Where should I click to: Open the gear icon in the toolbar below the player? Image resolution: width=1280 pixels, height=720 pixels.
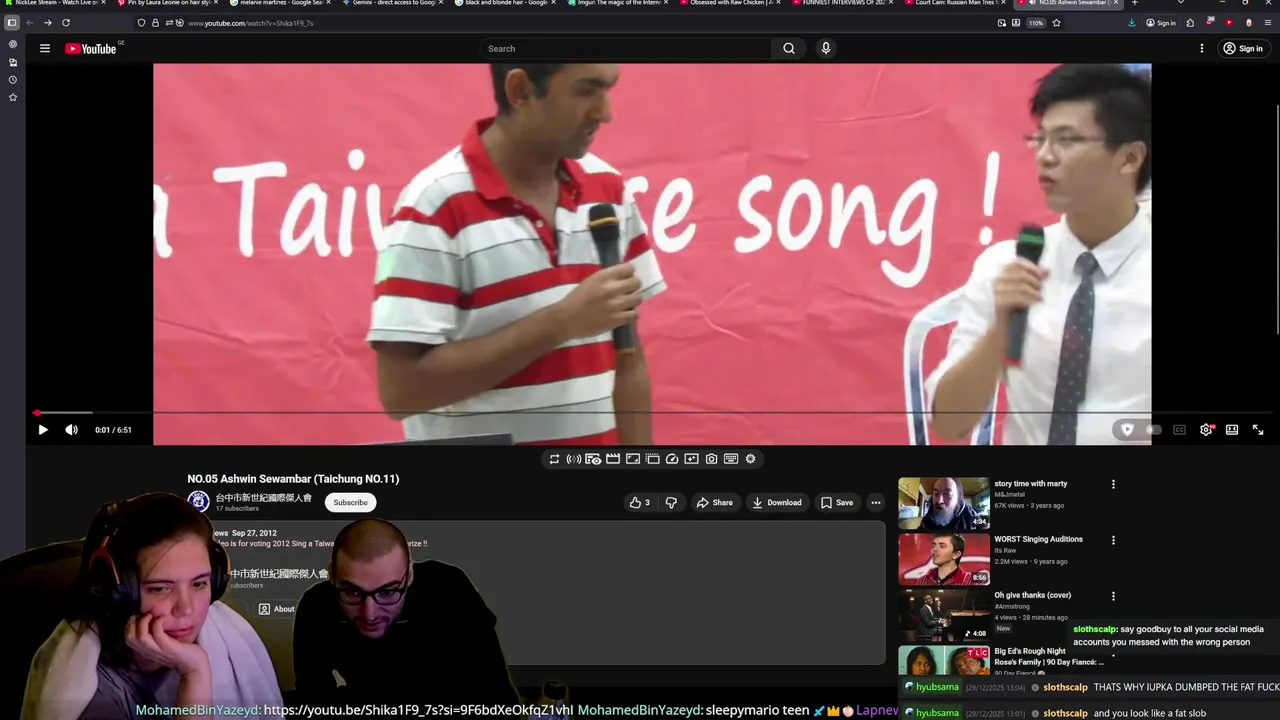click(x=750, y=459)
